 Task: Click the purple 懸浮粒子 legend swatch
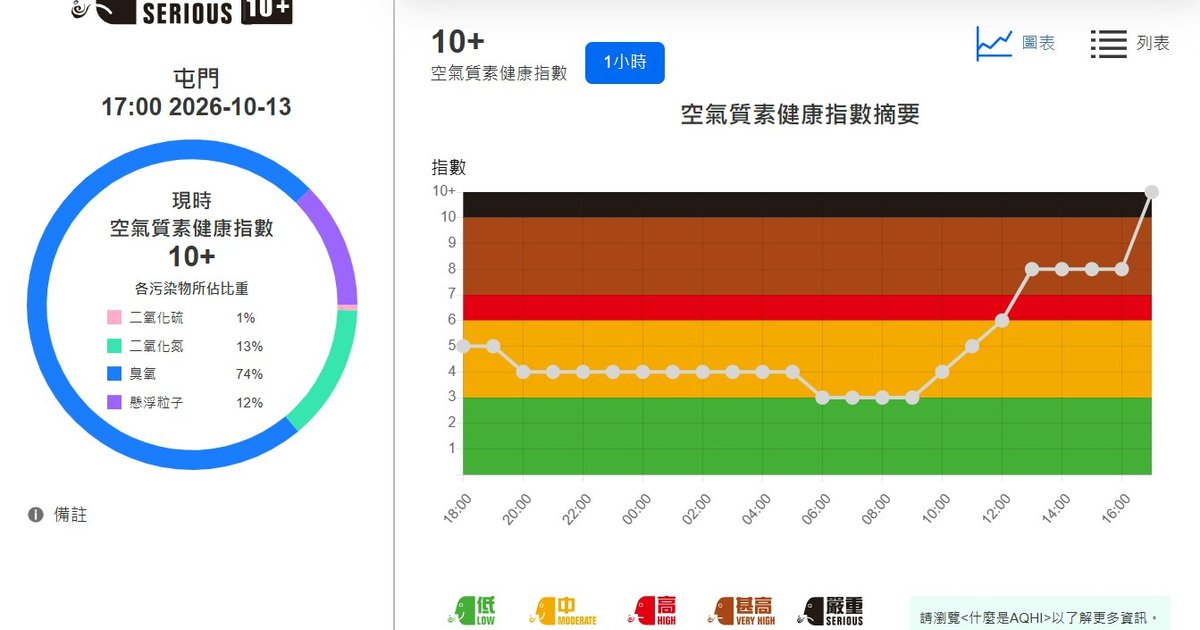pyautogui.click(x=113, y=402)
